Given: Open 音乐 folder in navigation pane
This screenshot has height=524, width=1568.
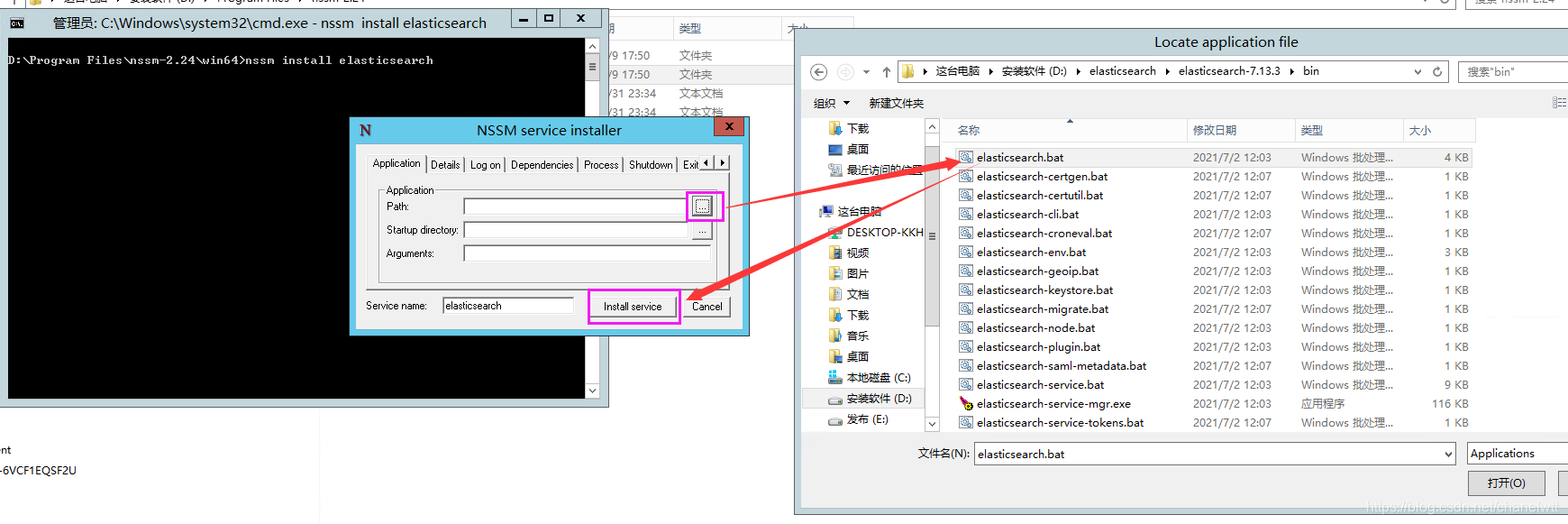Looking at the screenshot, I should (x=849, y=336).
